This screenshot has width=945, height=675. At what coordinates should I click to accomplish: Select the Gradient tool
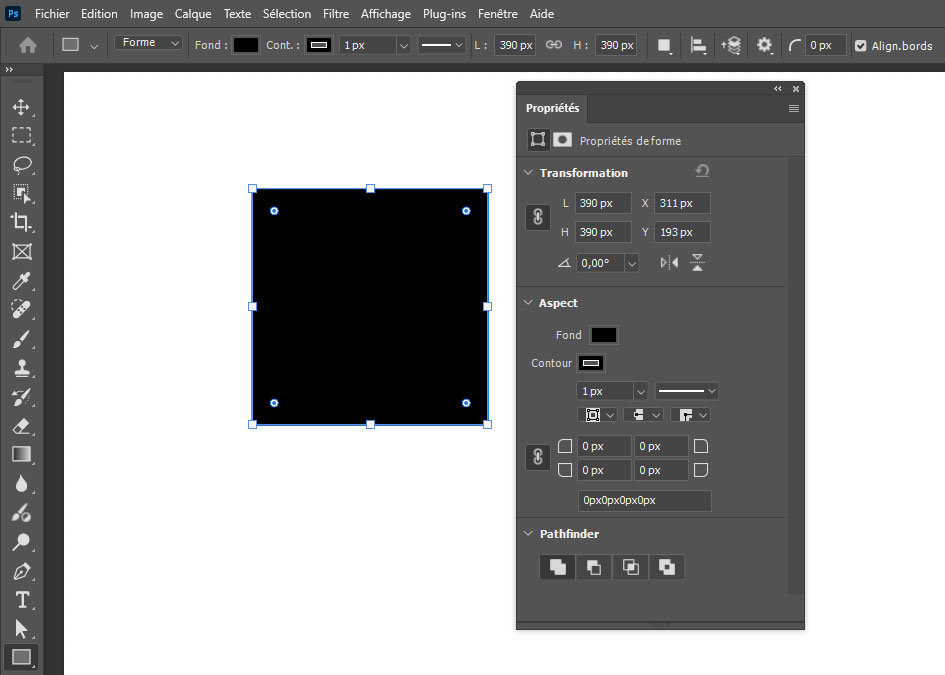click(x=21, y=454)
